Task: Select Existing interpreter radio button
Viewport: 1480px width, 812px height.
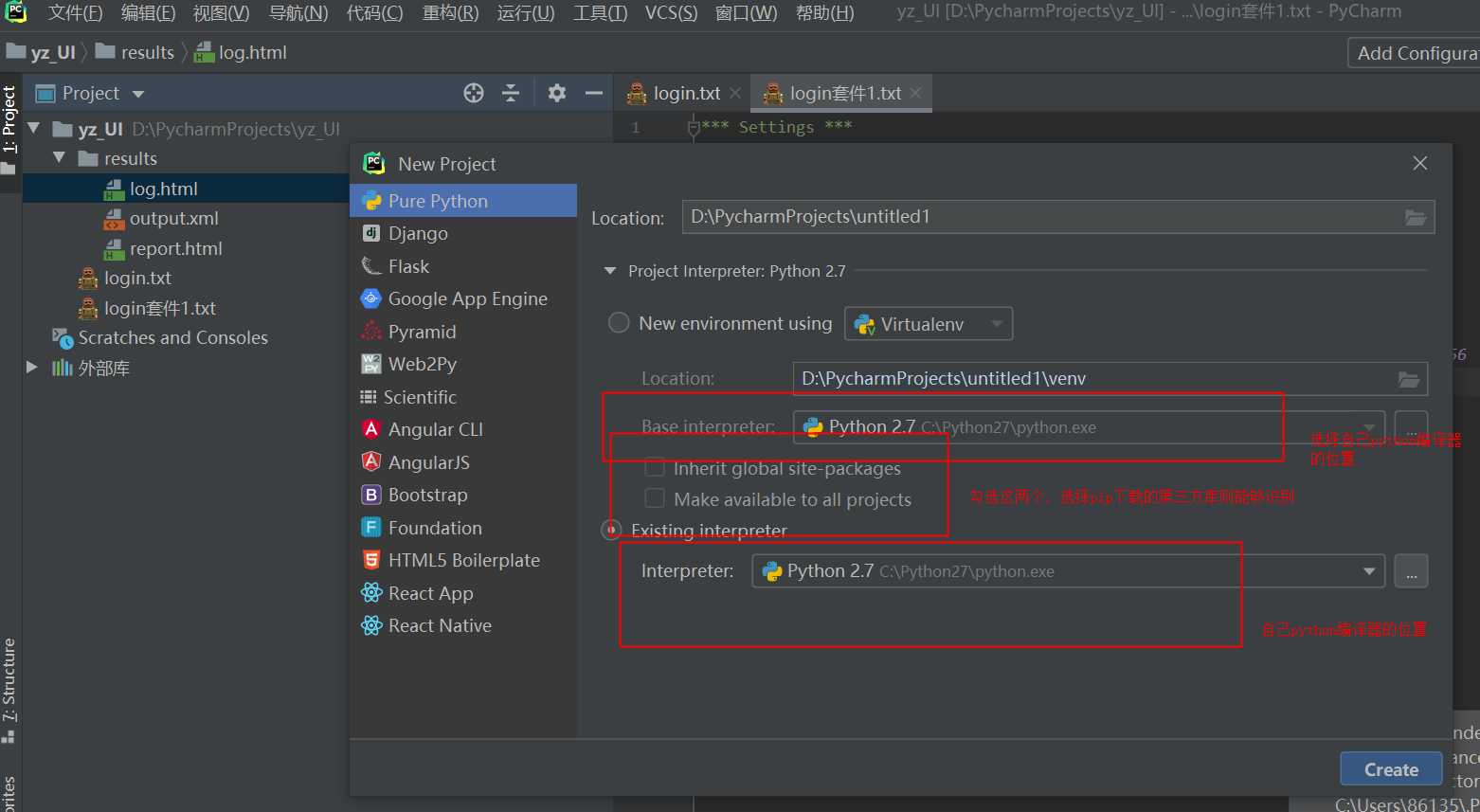Action: tap(612, 530)
